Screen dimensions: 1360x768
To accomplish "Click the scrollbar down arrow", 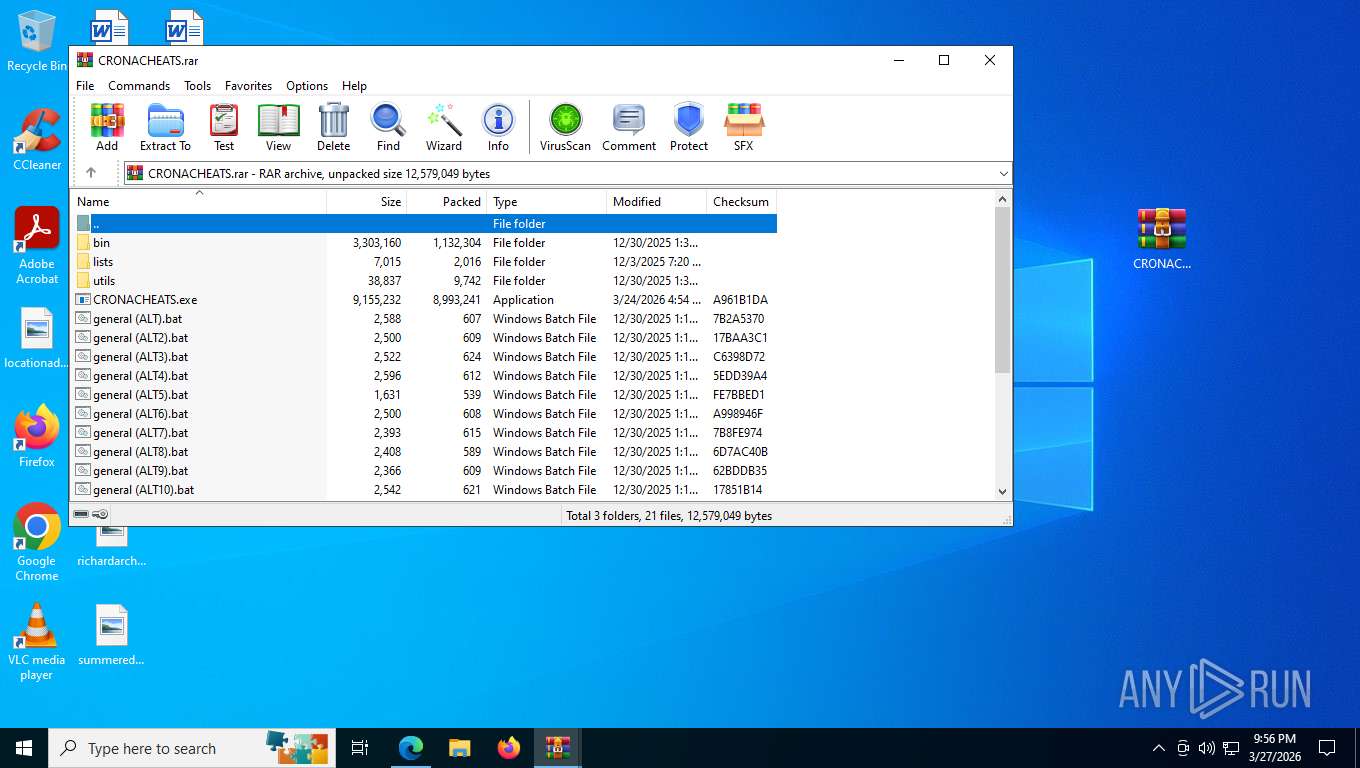I will click(1003, 491).
